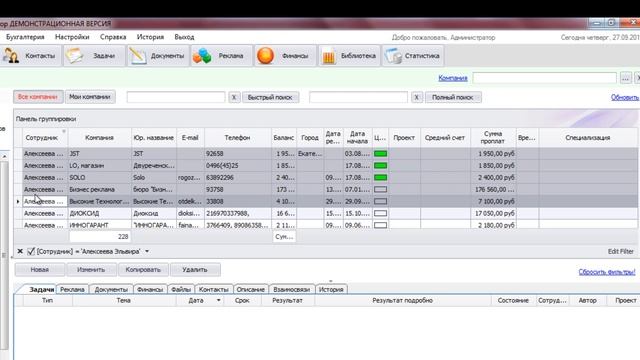
Task: Open the Контакты section icon
Action: click(x=11, y=56)
